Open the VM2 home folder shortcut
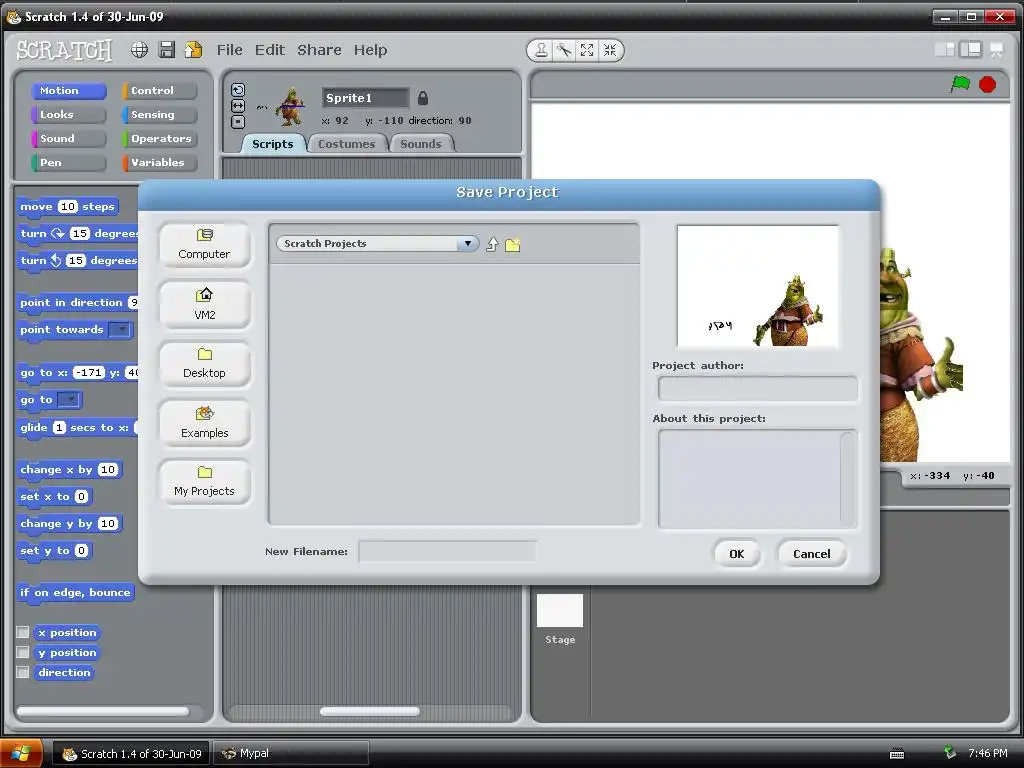 point(204,304)
